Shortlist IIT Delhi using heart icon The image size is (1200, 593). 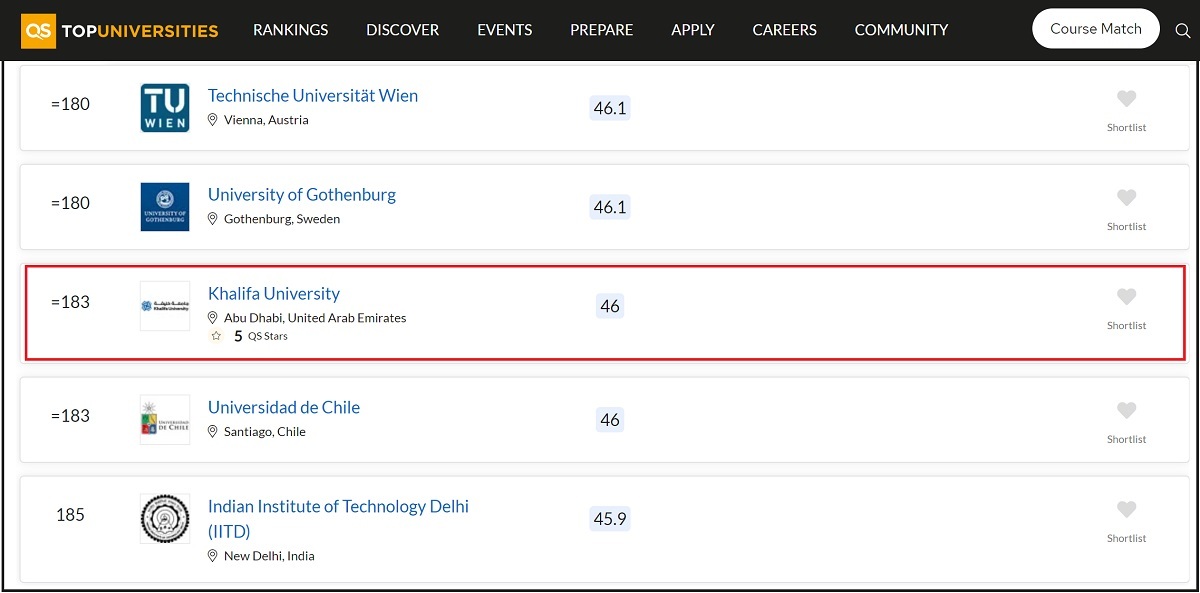click(1126, 510)
